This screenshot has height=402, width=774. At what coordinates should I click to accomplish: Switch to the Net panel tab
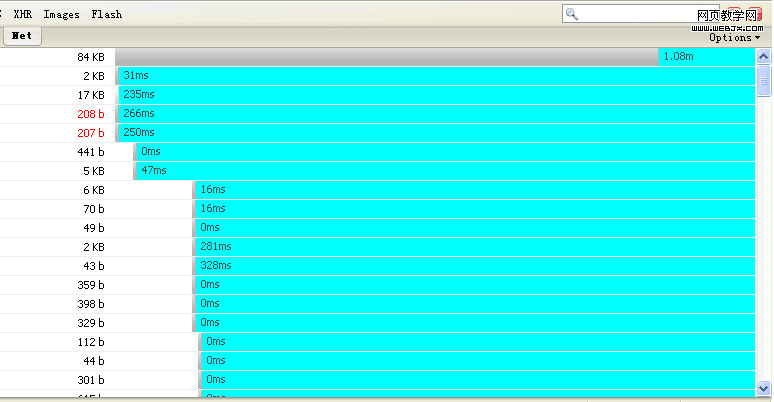coord(22,36)
